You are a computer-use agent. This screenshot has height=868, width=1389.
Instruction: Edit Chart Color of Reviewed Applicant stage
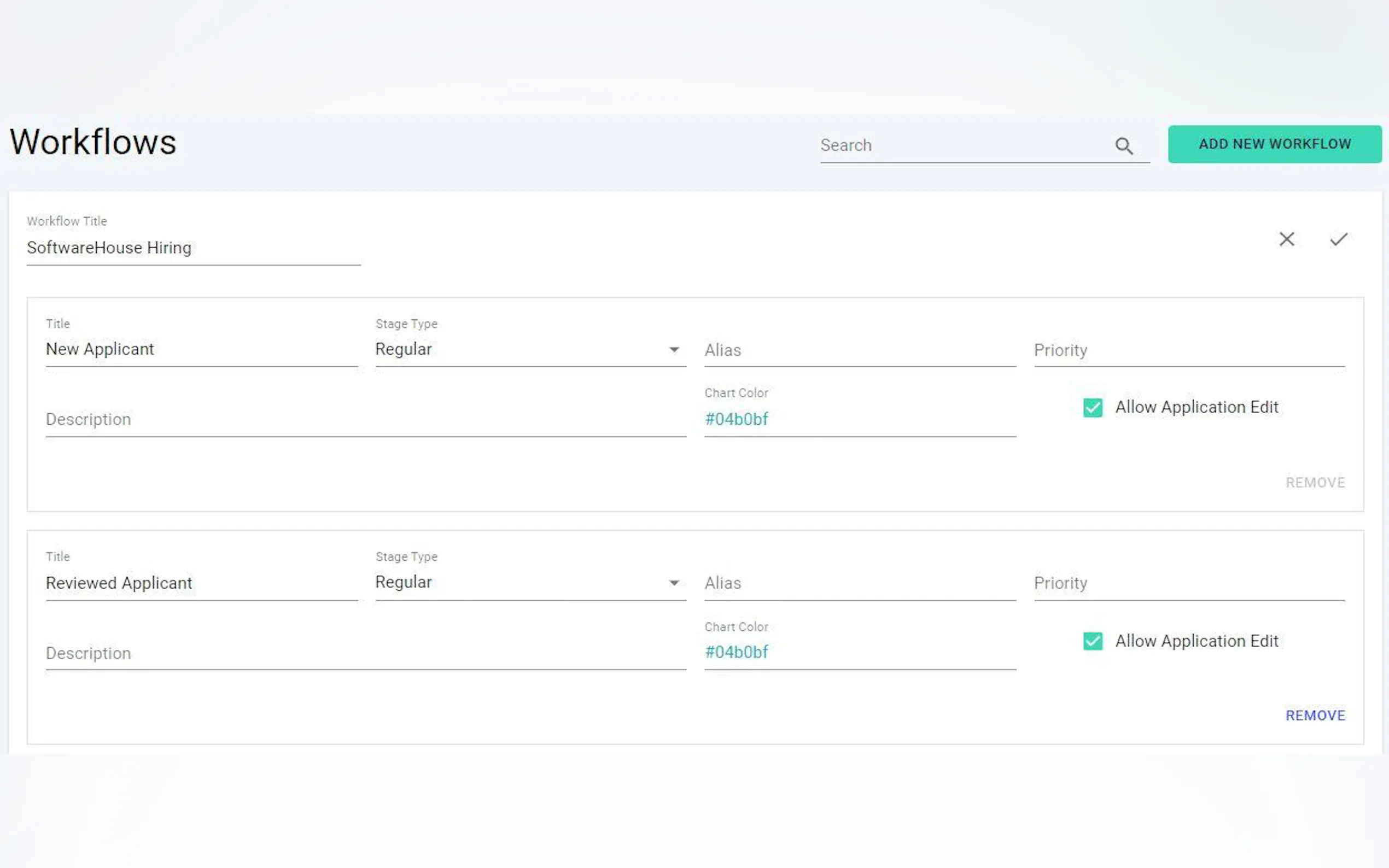pyautogui.click(x=859, y=652)
